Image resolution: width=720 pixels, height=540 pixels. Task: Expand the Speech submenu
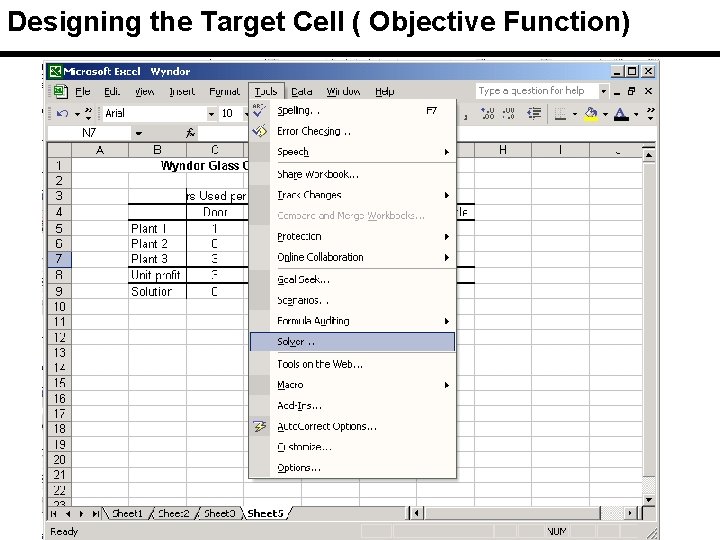(x=446, y=152)
